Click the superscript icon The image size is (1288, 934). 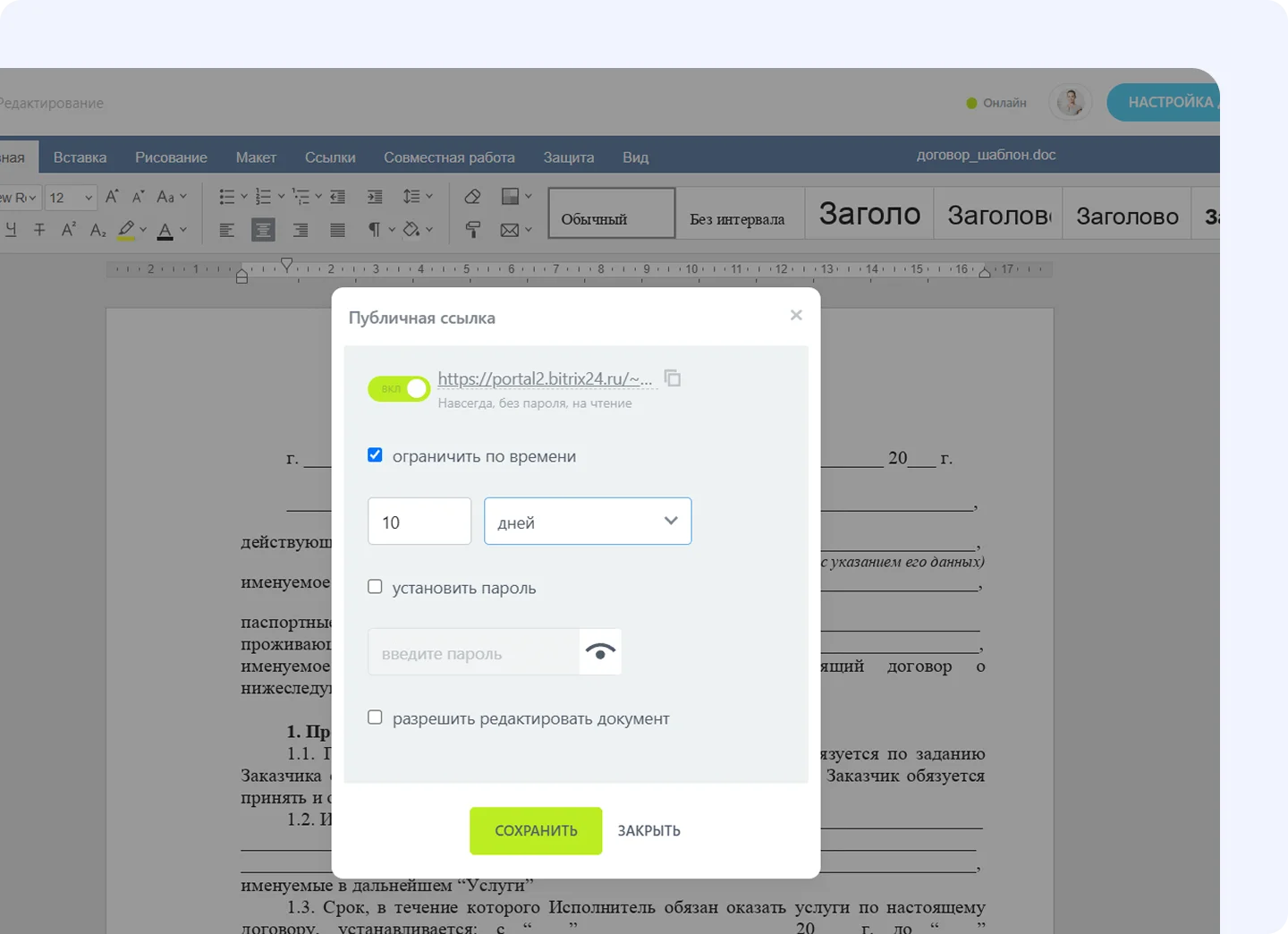pos(68,230)
